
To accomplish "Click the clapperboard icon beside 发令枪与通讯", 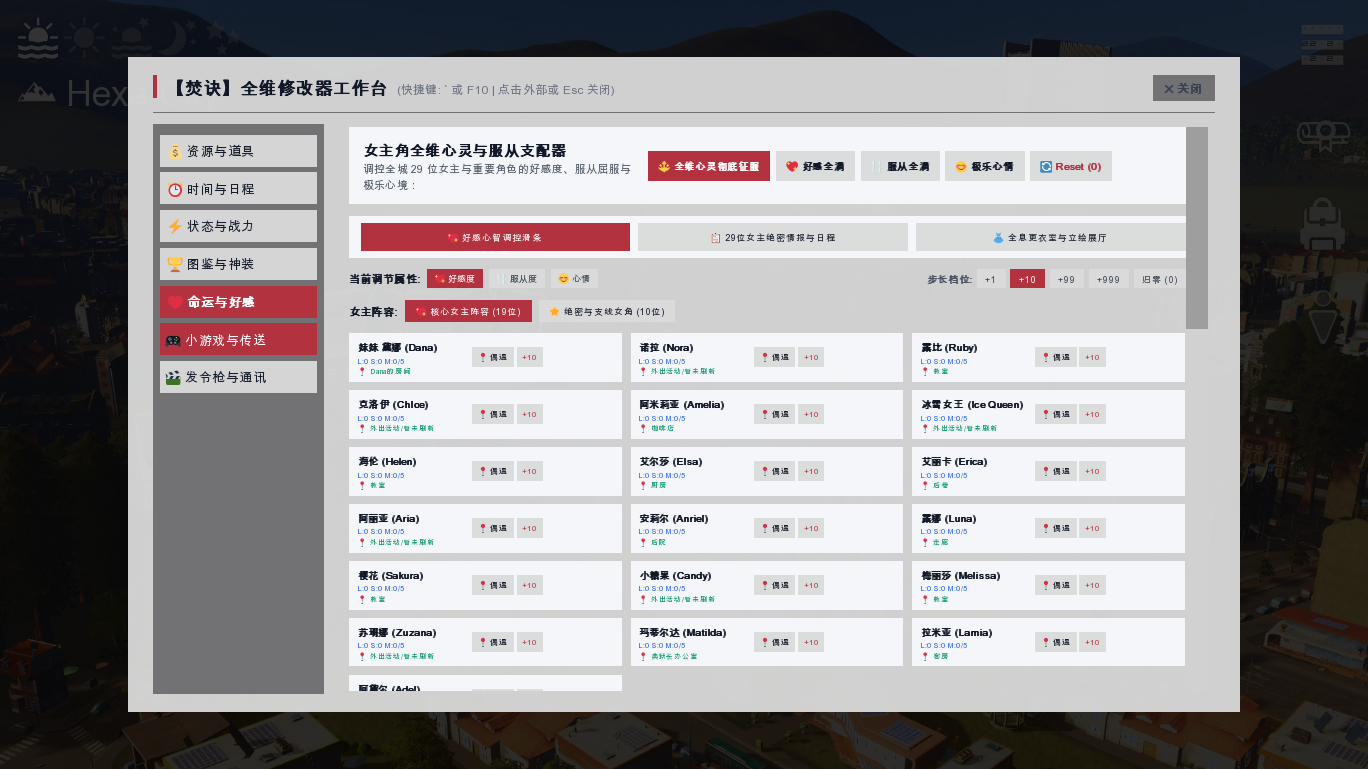I will pos(173,378).
